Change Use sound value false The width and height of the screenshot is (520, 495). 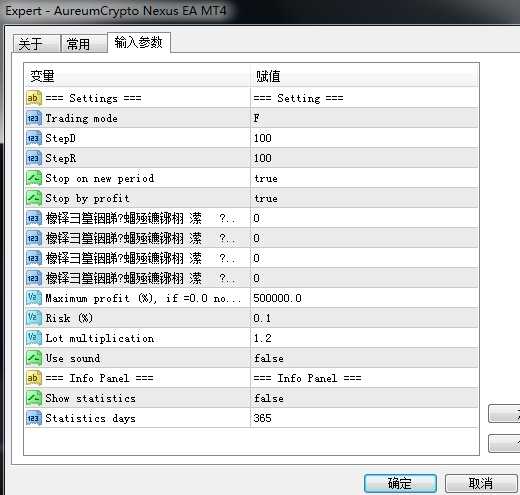coord(364,358)
